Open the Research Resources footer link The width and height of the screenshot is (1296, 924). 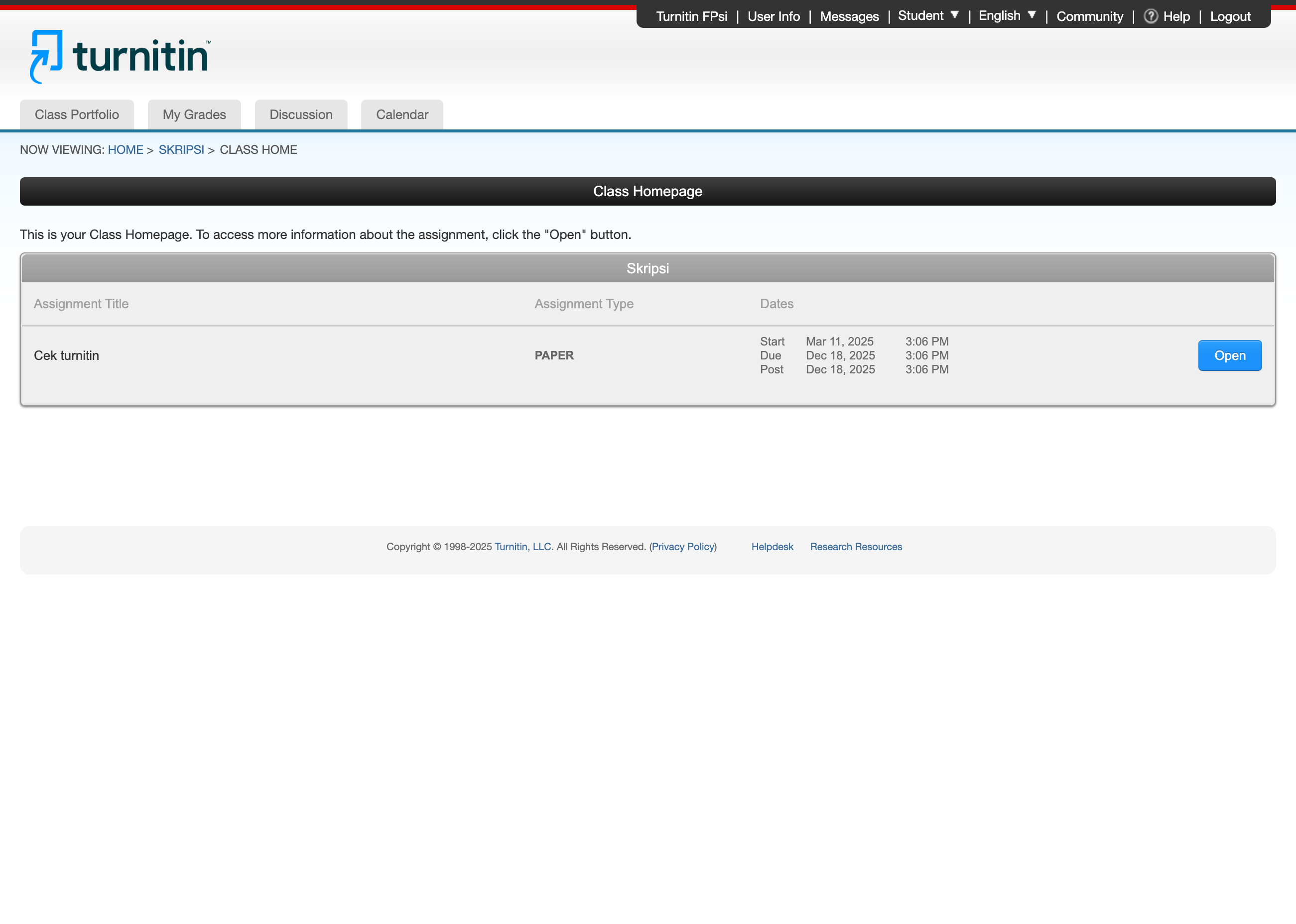pos(856,547)
